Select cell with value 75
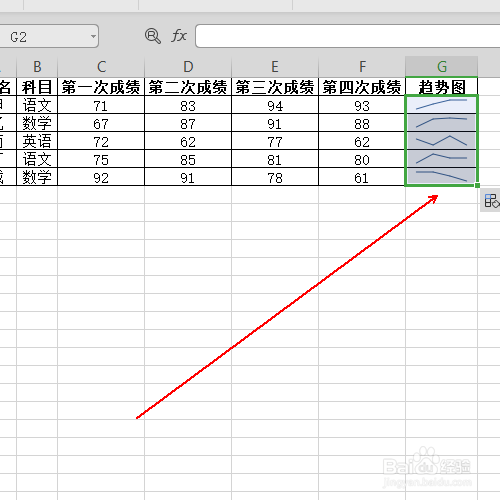This screenshot has height=500, width=500. (101, 159)
